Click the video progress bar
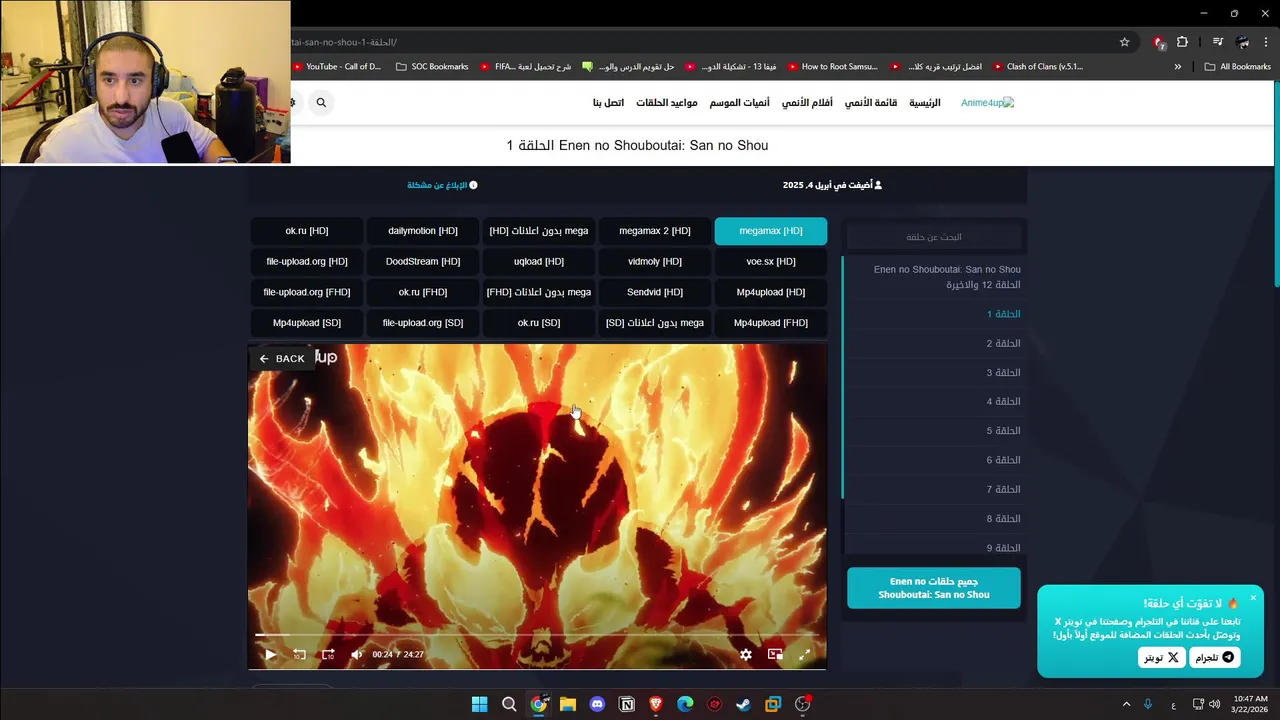 537,635
